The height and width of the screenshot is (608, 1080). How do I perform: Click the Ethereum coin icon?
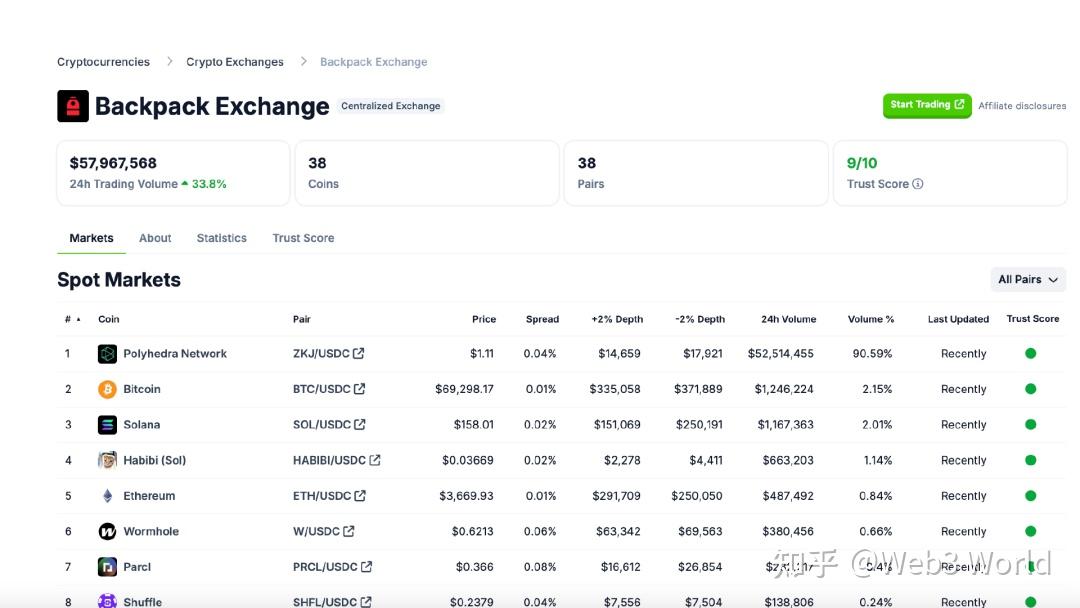pos(107,496)
